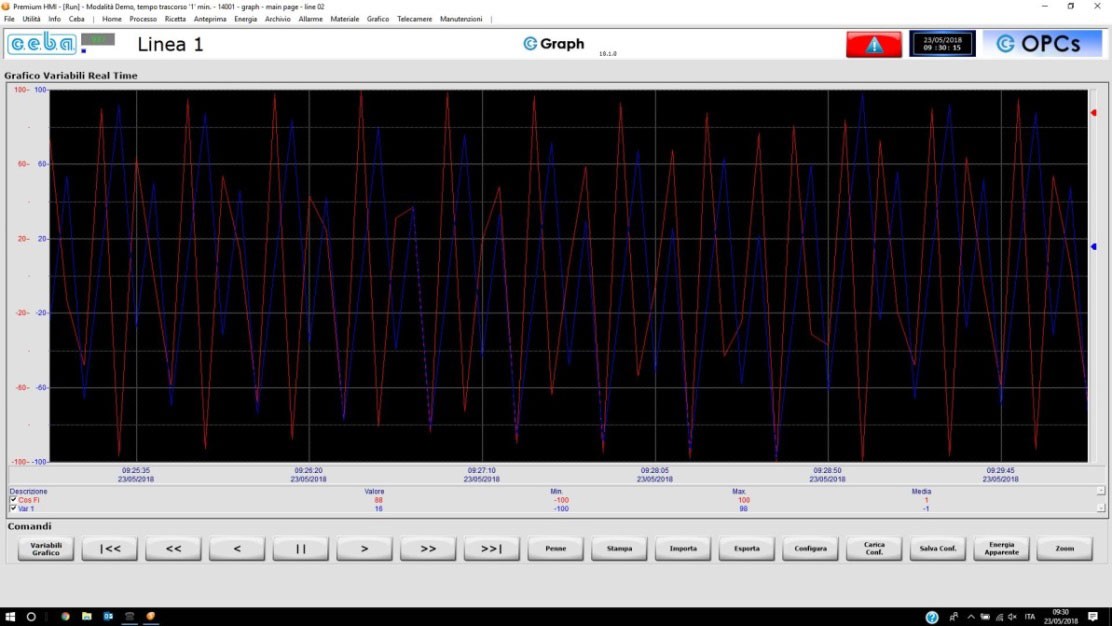Open Outlook from the taskbar

pos(108,617)
